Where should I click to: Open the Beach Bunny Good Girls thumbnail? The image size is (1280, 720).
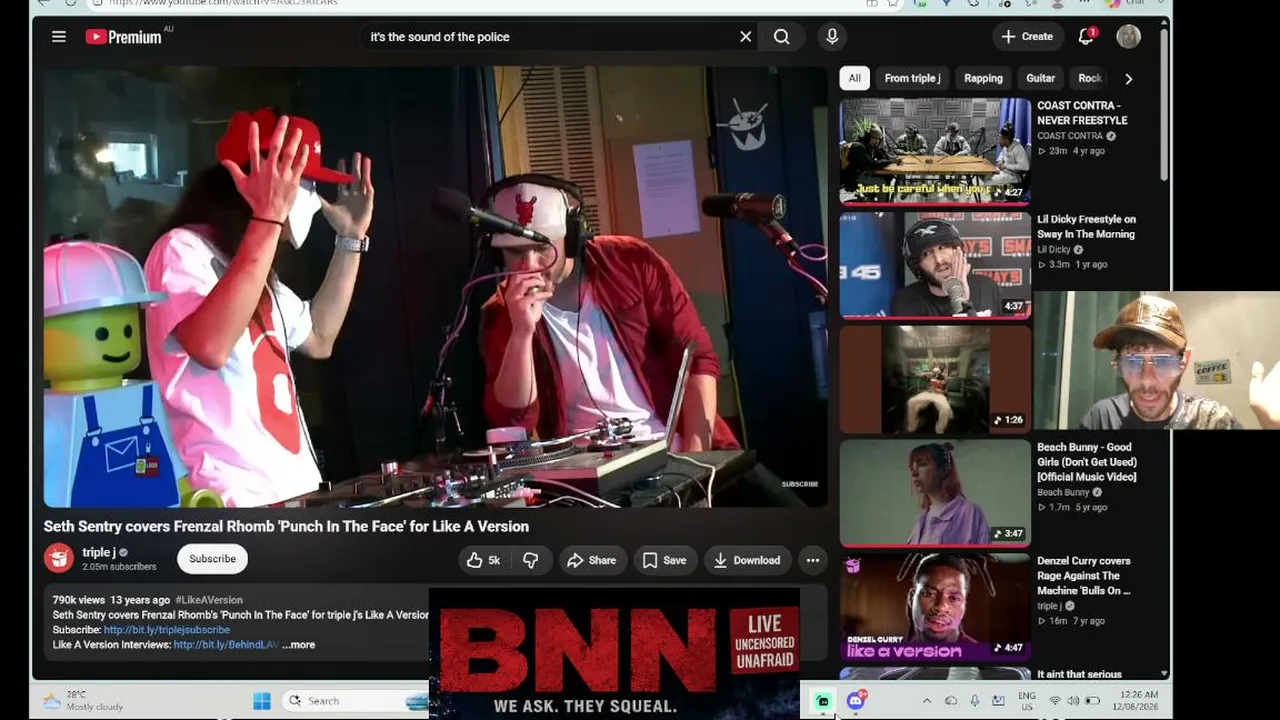935,493
